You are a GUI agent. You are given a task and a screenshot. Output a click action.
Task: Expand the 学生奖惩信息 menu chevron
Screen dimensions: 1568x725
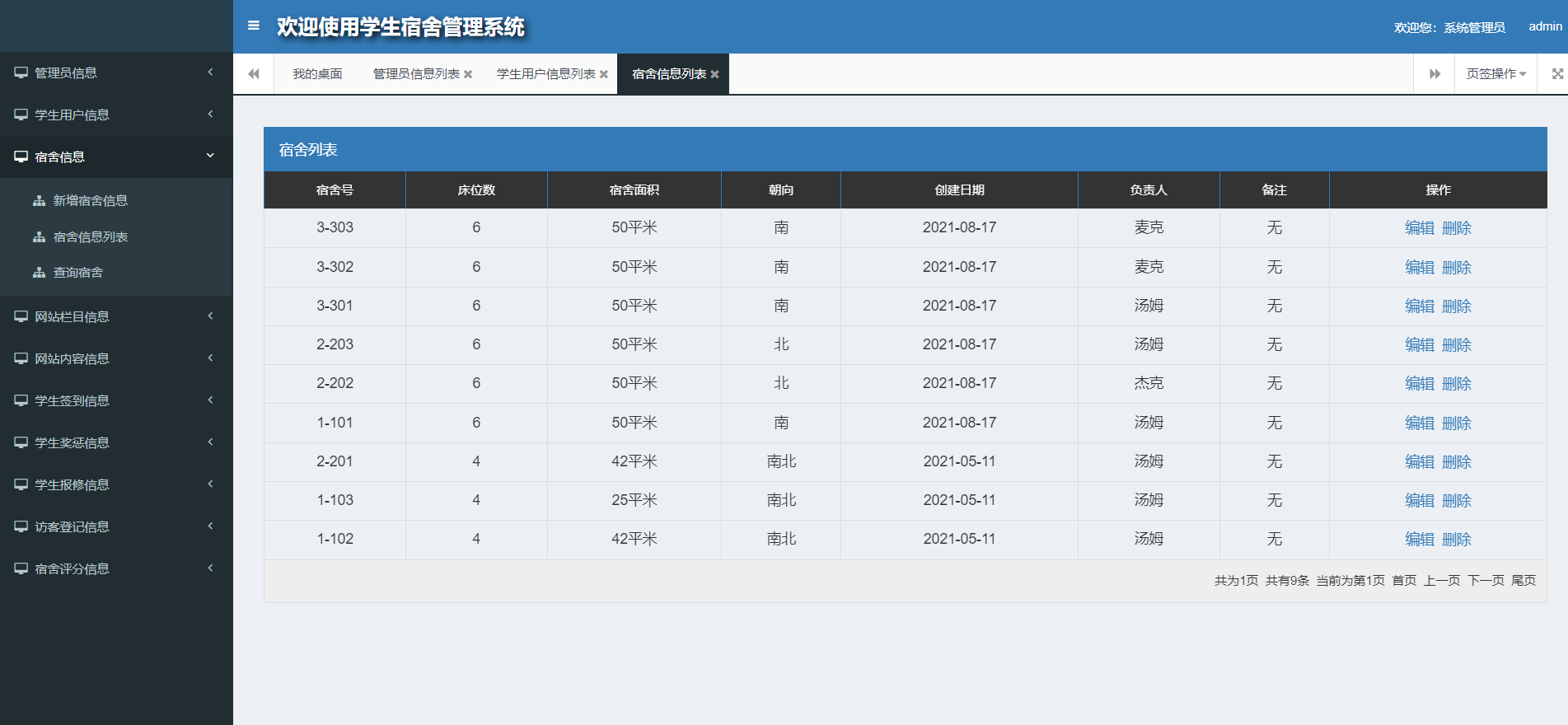pos(210,442)
